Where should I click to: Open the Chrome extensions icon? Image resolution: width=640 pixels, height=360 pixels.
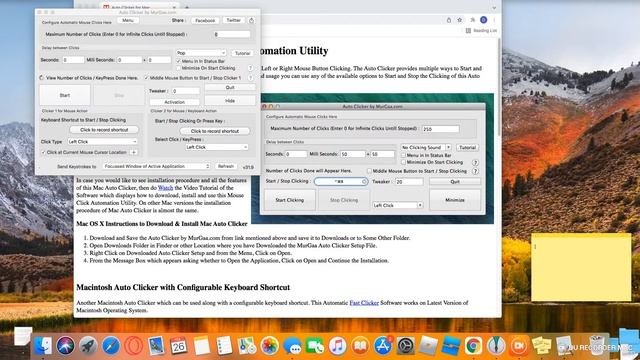[473, 20]
